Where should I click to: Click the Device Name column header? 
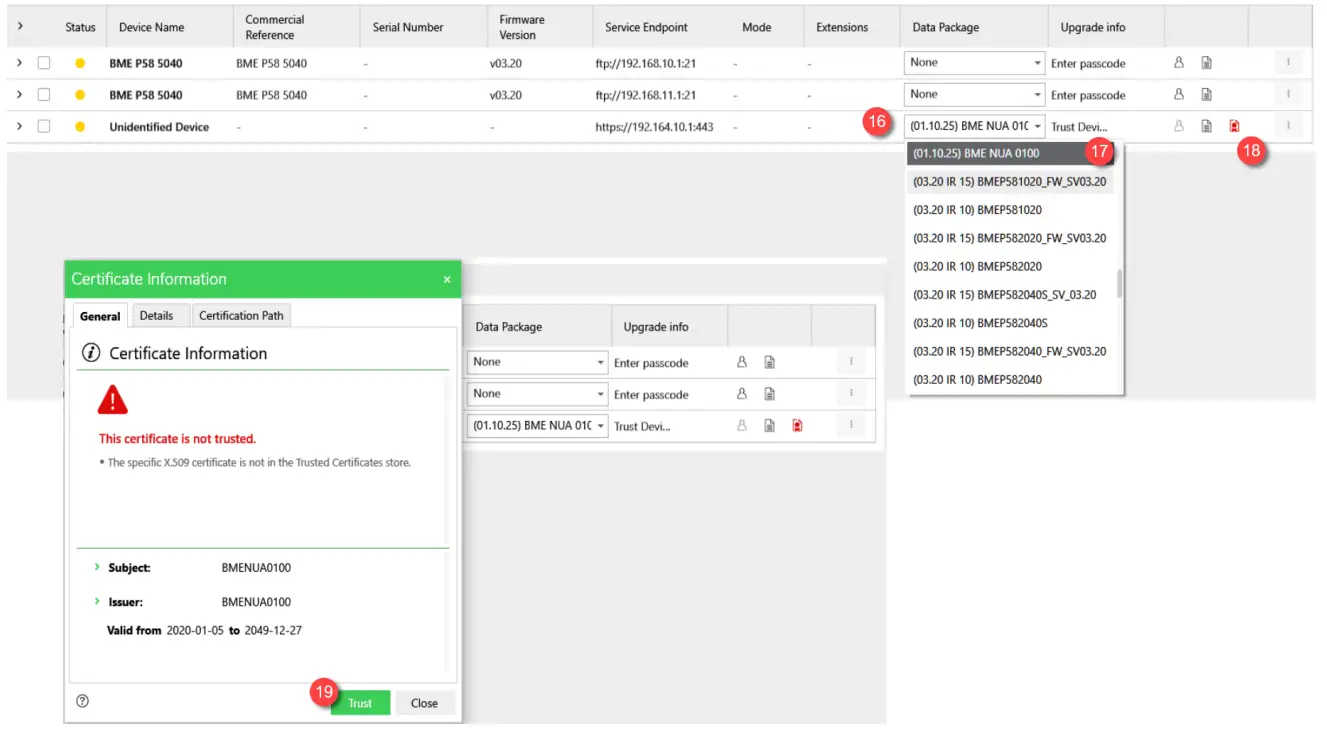(152, 27)
